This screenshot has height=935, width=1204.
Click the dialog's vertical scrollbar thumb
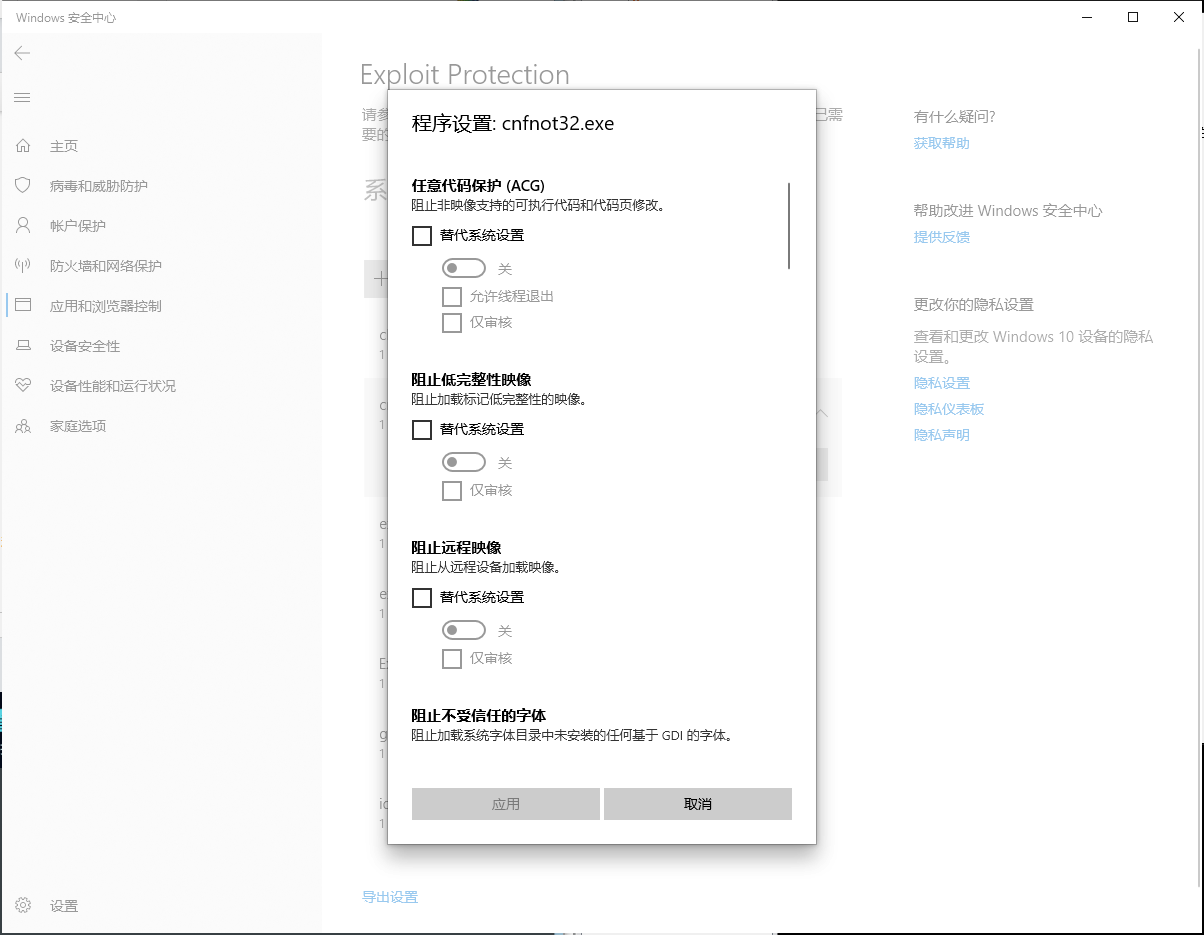pyautogui.click(x=789, y=225)
